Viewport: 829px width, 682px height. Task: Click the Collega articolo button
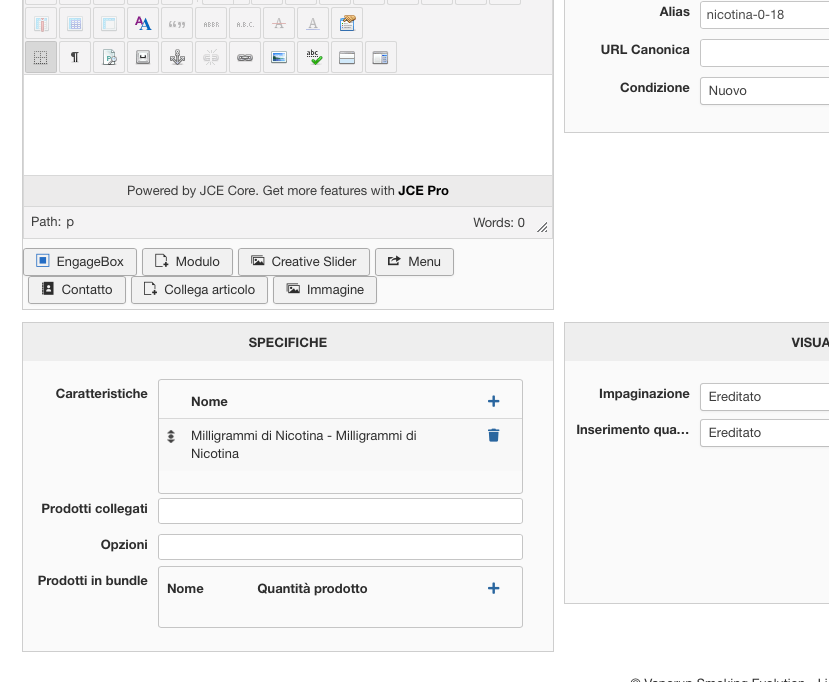click(x=199, y=290)
